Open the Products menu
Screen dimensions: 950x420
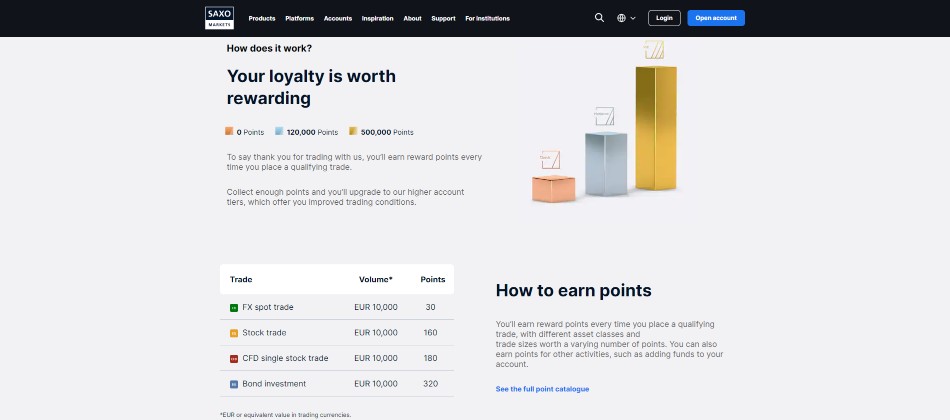pos(262,18)
